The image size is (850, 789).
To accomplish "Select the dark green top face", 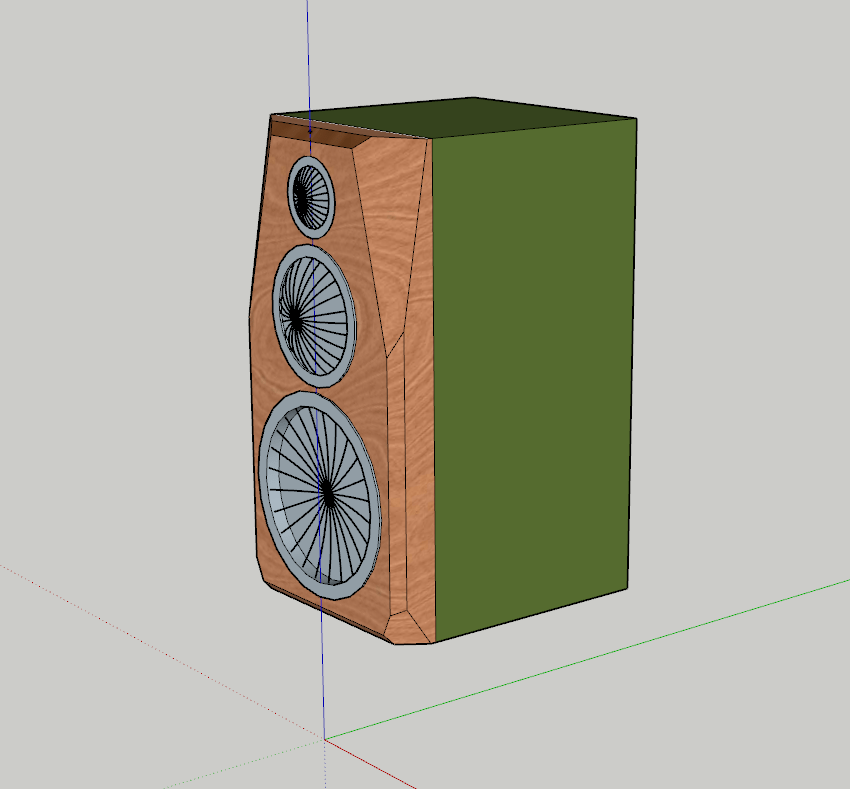I will pos(455,118).
